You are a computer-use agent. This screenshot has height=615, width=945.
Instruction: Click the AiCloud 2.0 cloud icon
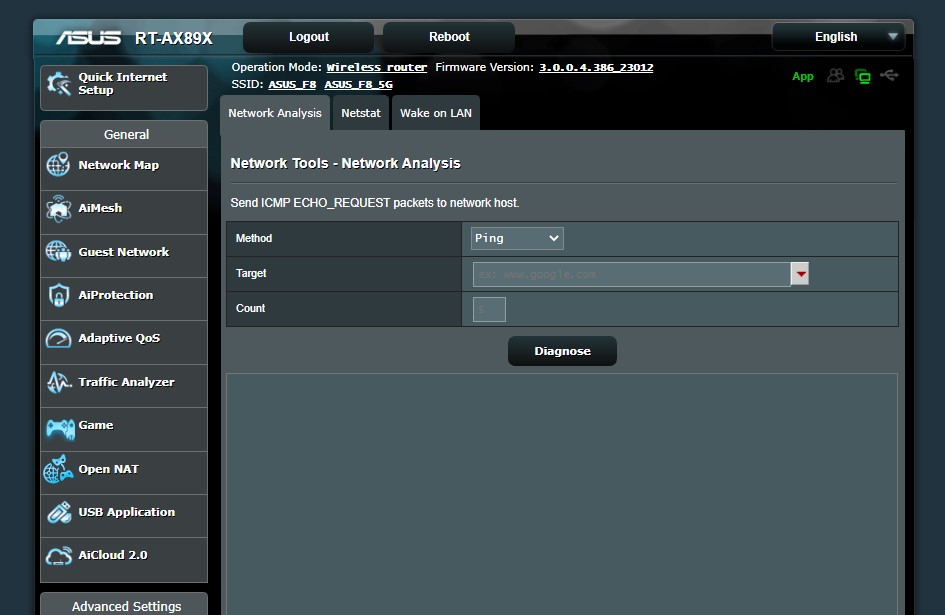click(59, 556)
